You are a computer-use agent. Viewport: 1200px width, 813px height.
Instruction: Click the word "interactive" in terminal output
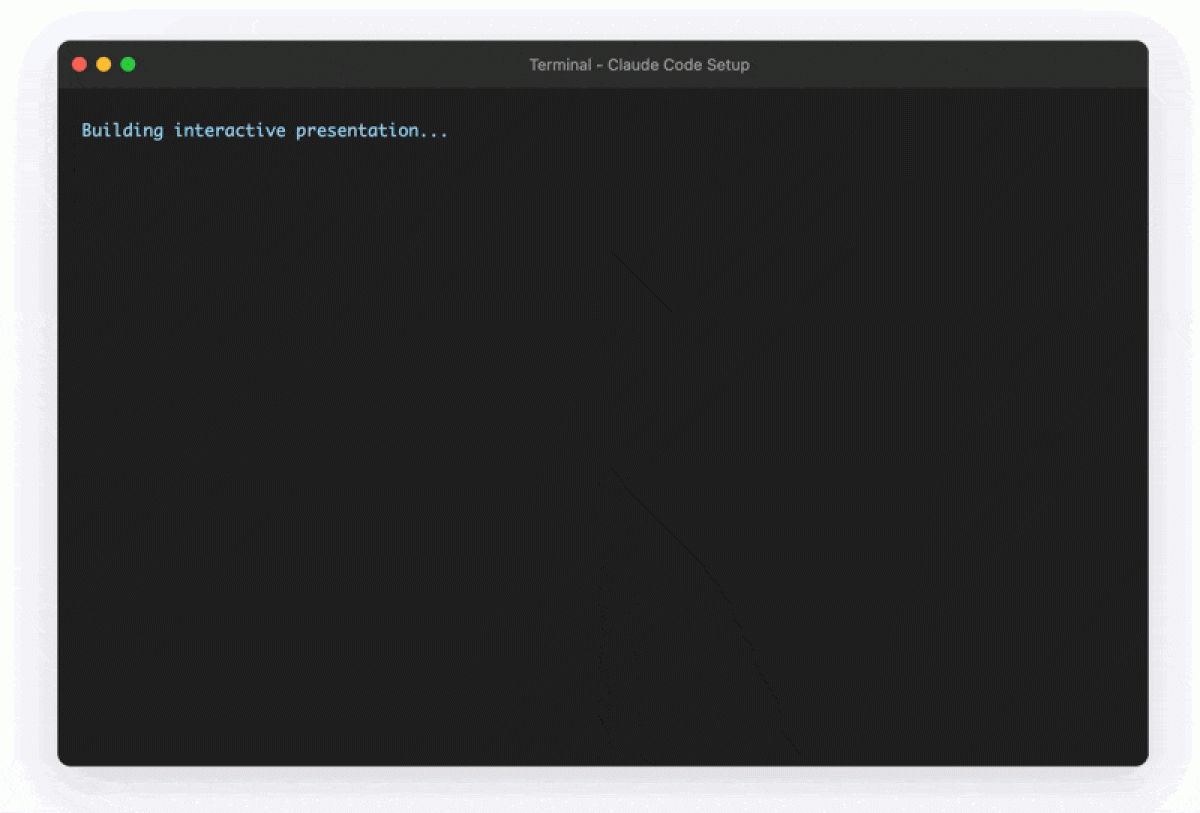[x=229, y=131]
